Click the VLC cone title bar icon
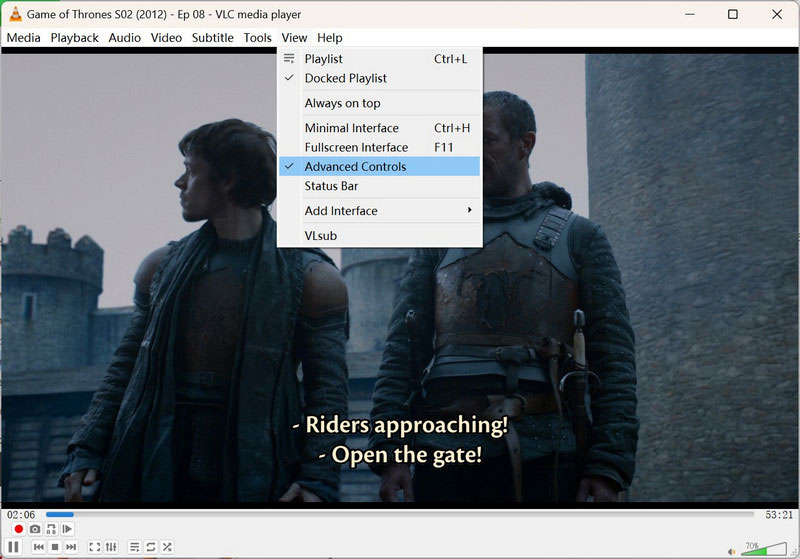This screenshot has width=800, height=559. pyautogui.click(x=16, y=14)
